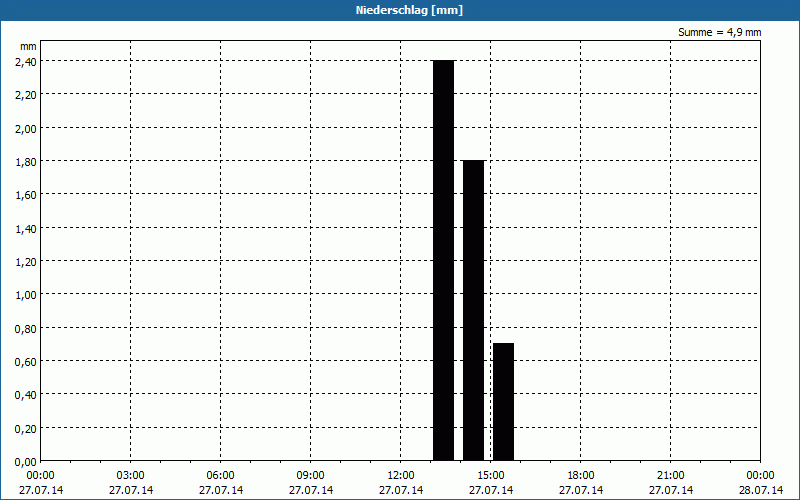Click the Niederschlag [mm] title

(409, 10)
